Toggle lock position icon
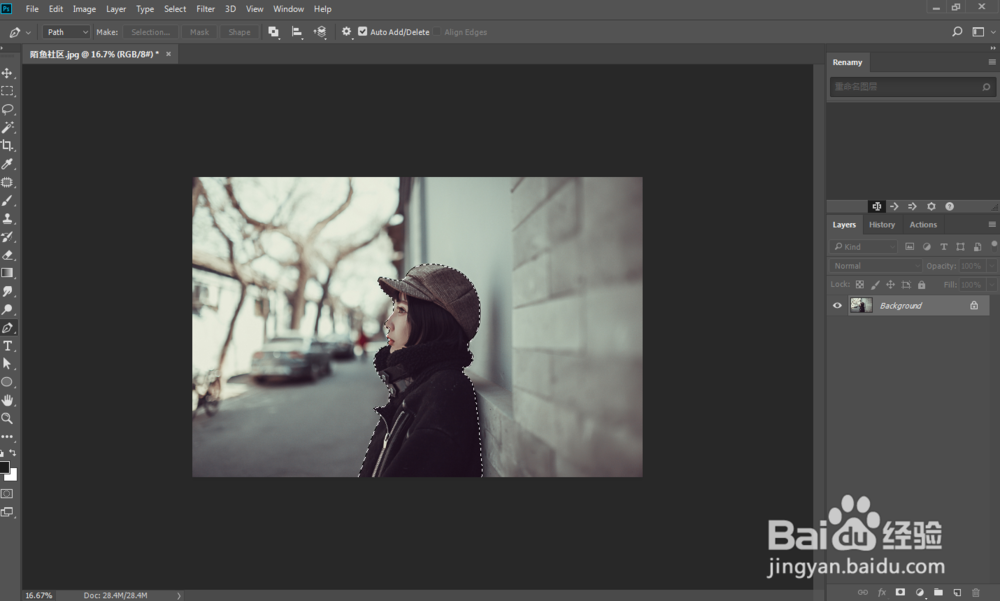 click(890, 285)
